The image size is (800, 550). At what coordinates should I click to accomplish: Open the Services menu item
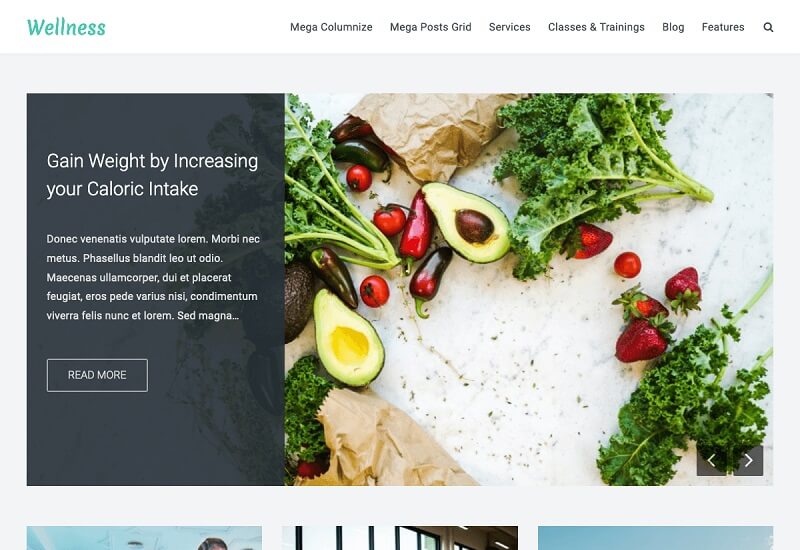pos(510,27)
